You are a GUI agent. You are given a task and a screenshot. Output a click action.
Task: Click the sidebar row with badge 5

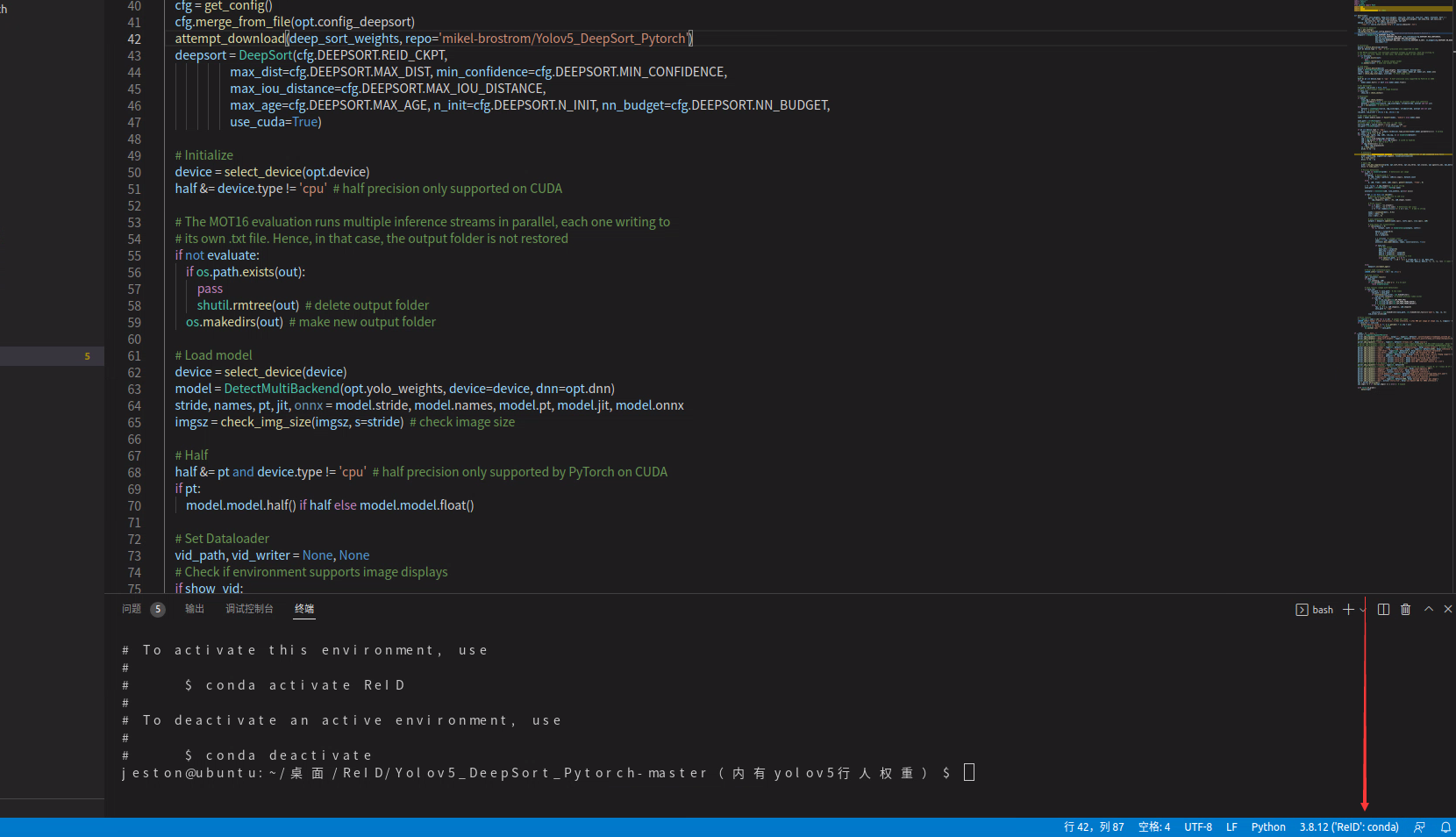tap(52, 355)
